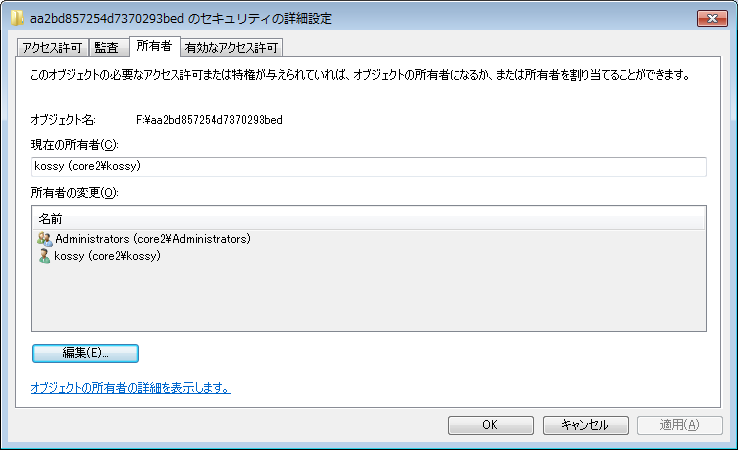Select the 所有者 tab
Viewport: 738px width, 450px height.
153,46
